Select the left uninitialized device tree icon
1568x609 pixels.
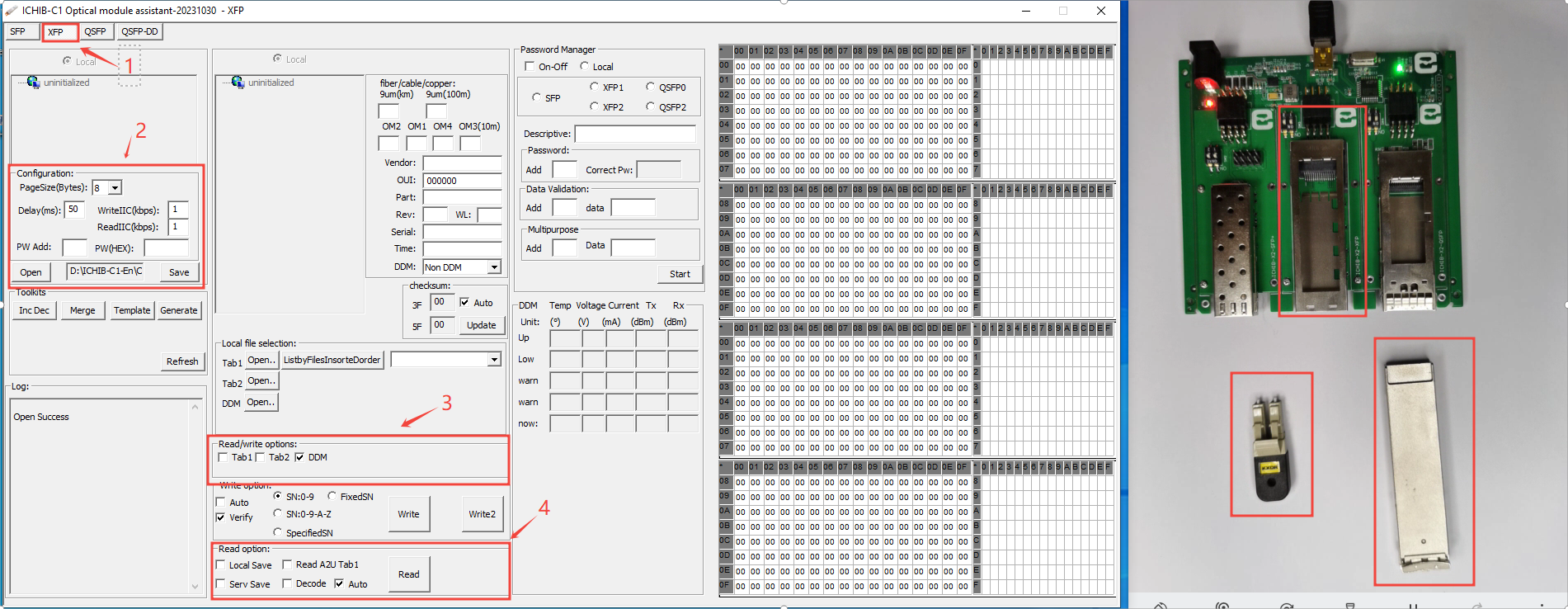33,83
